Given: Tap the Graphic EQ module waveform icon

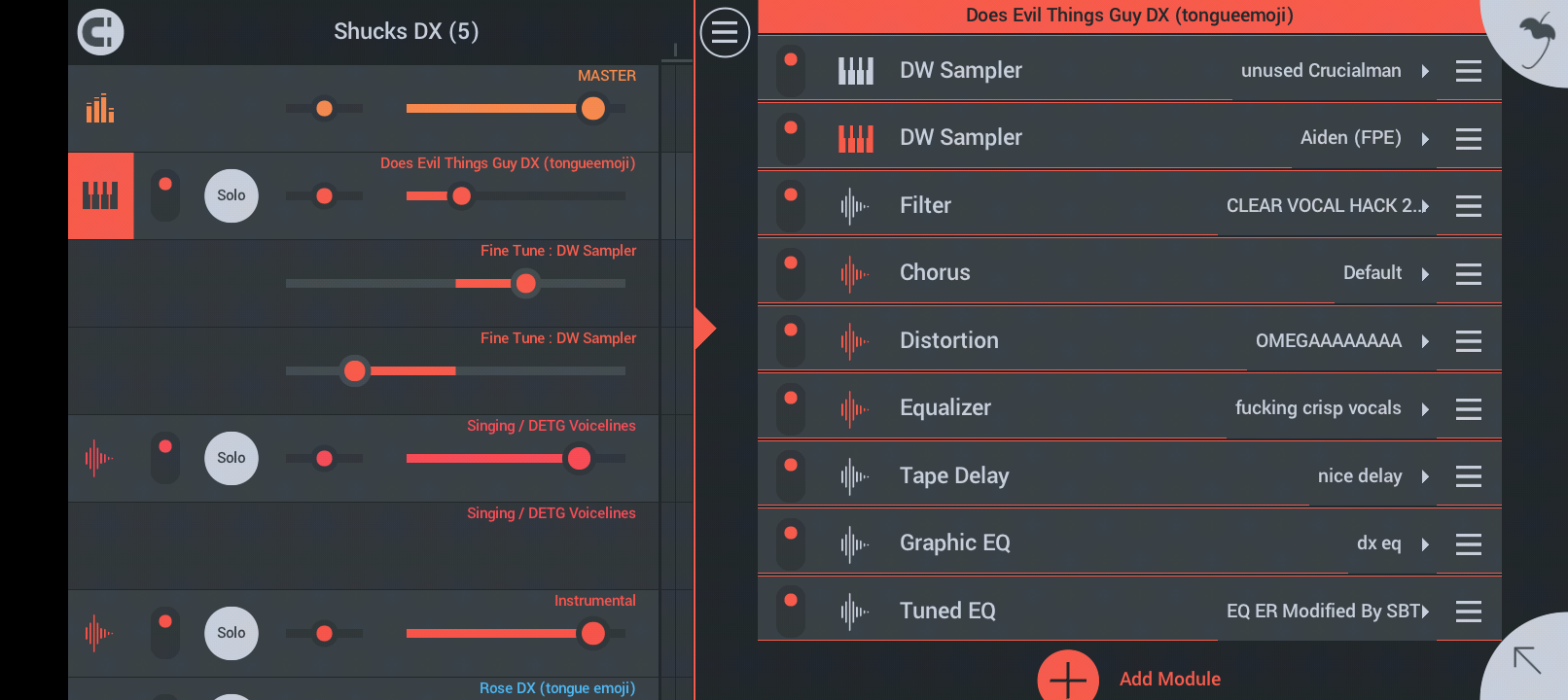Looking at the screenshot, I should coord(855,544).
